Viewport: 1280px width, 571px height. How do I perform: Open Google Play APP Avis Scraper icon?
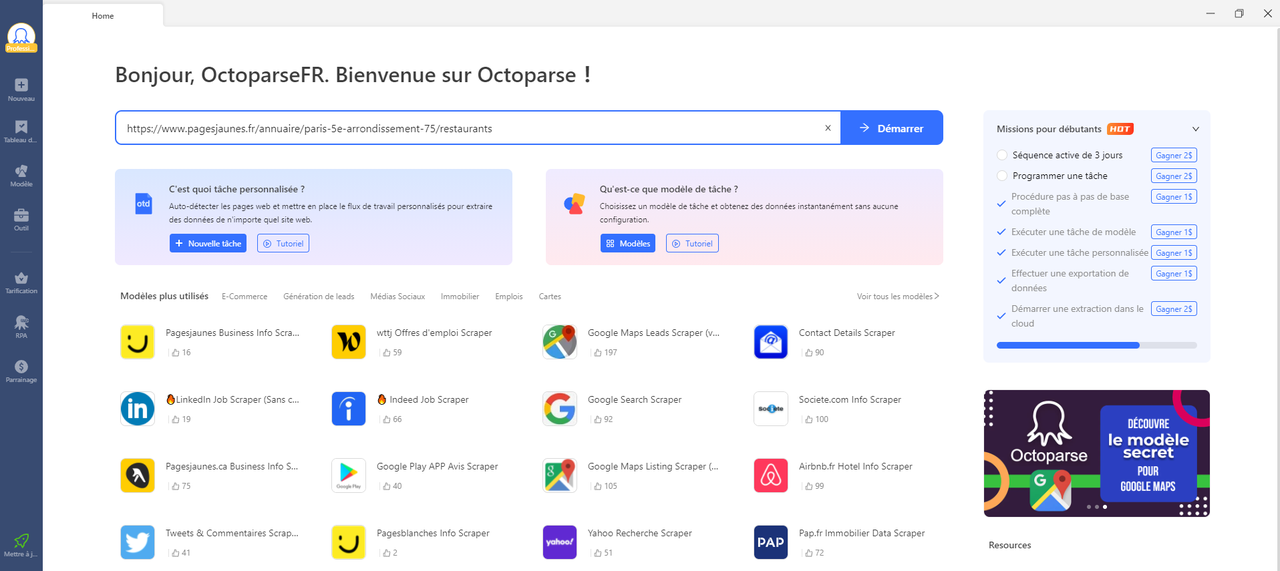click(x=349, y=475)
